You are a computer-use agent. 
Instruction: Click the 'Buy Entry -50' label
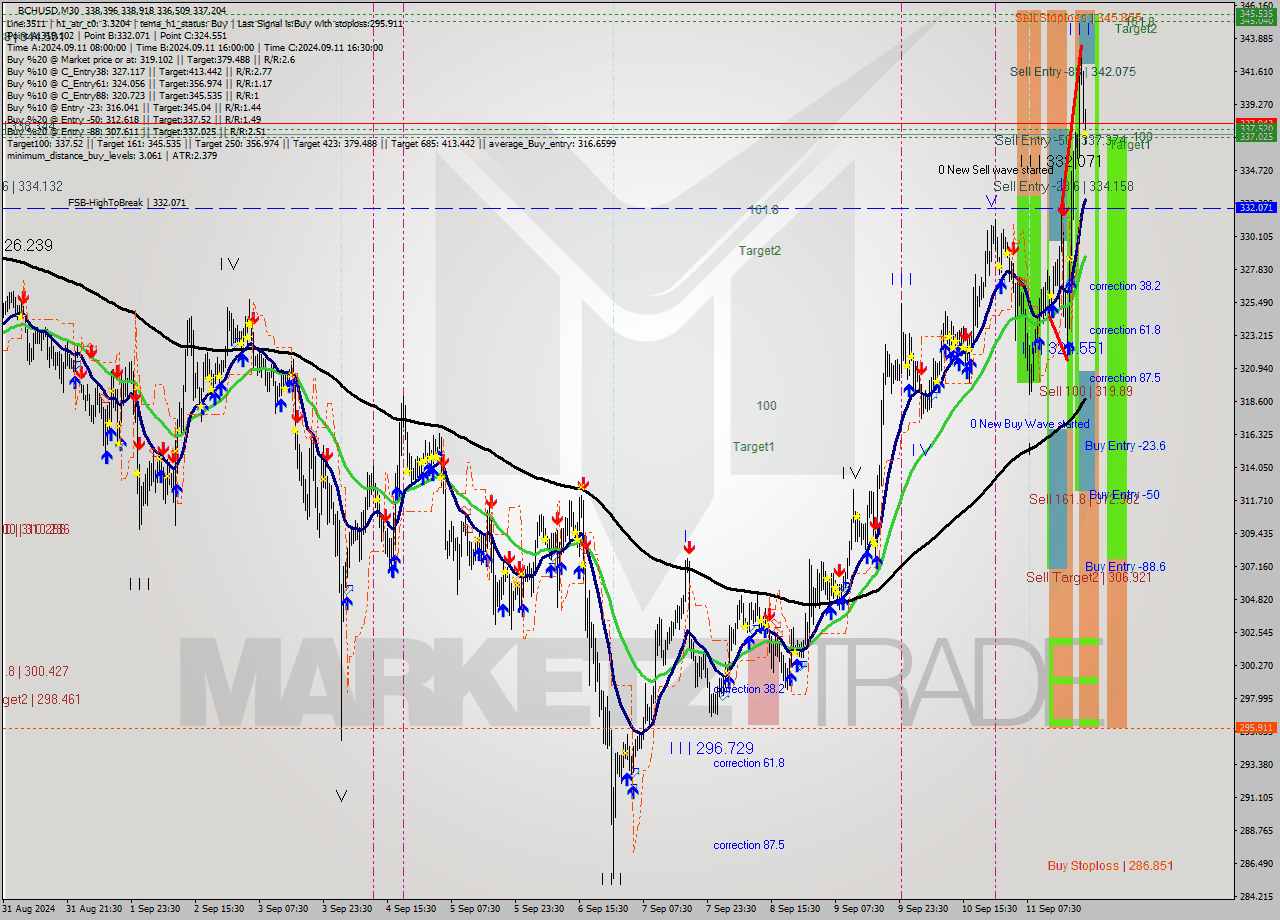tap(1124, 495)
